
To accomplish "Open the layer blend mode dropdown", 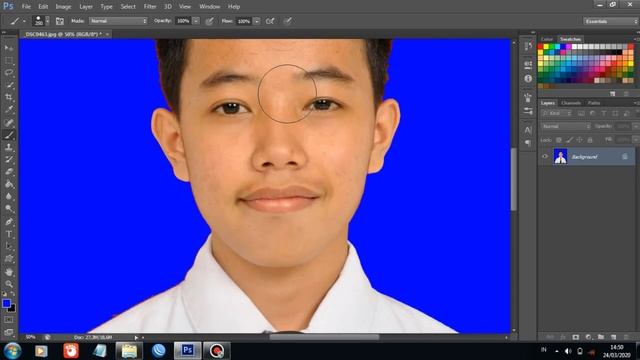I will 566,127.
